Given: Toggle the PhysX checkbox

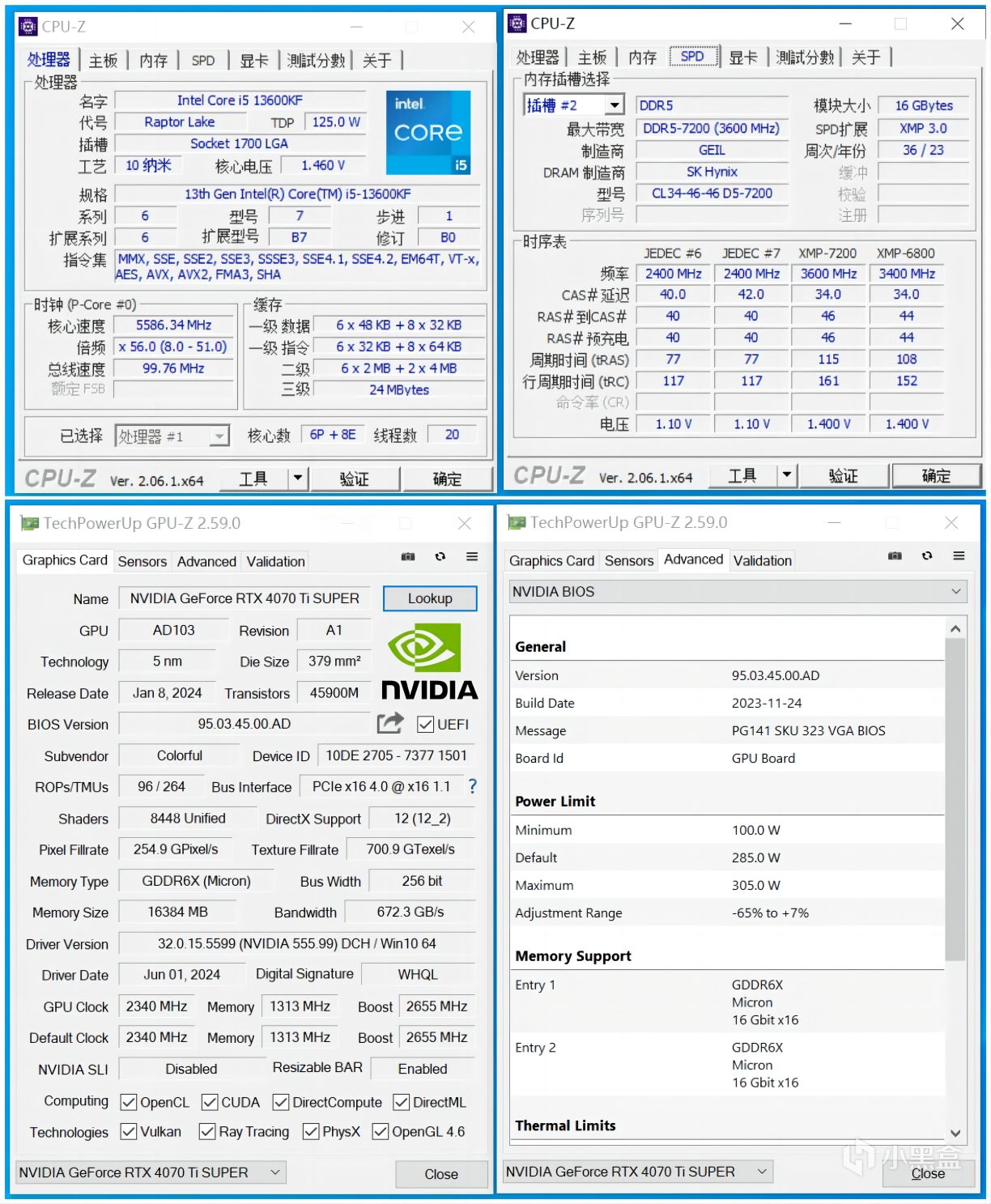Looking at the screenshot, I should [311, 1132].
